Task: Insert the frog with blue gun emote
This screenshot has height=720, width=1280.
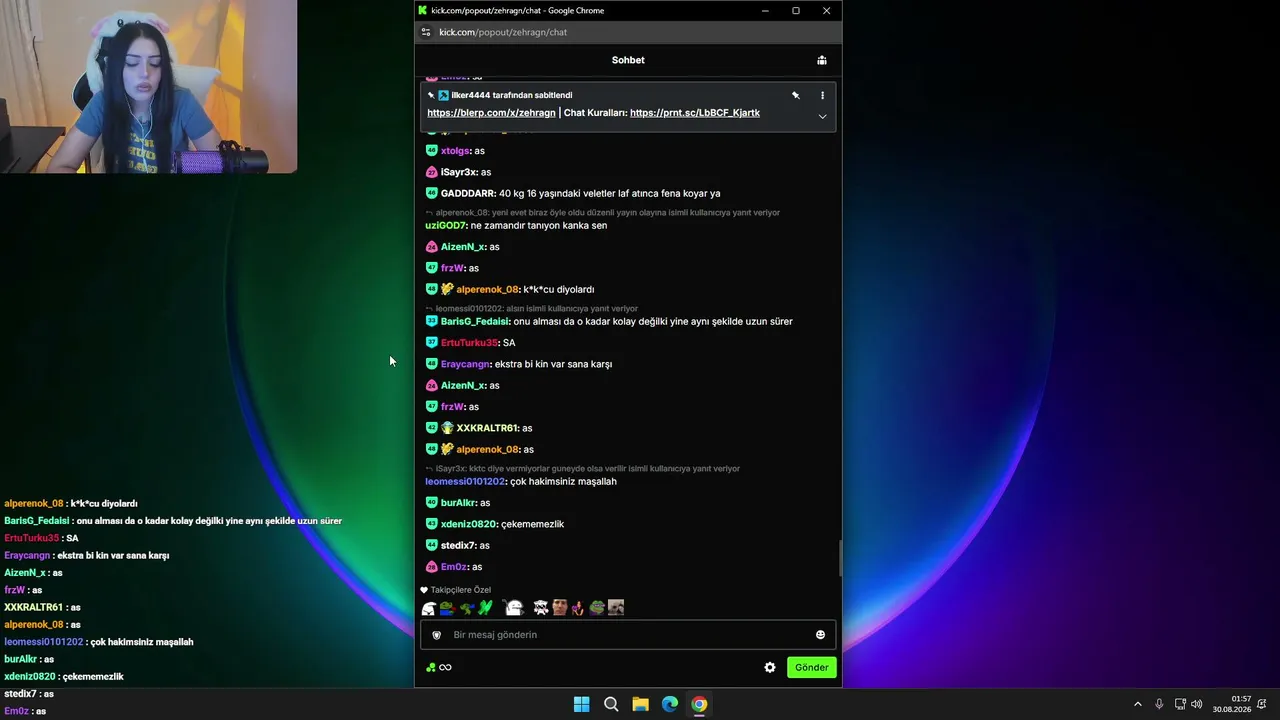Action: pos(466,608)
